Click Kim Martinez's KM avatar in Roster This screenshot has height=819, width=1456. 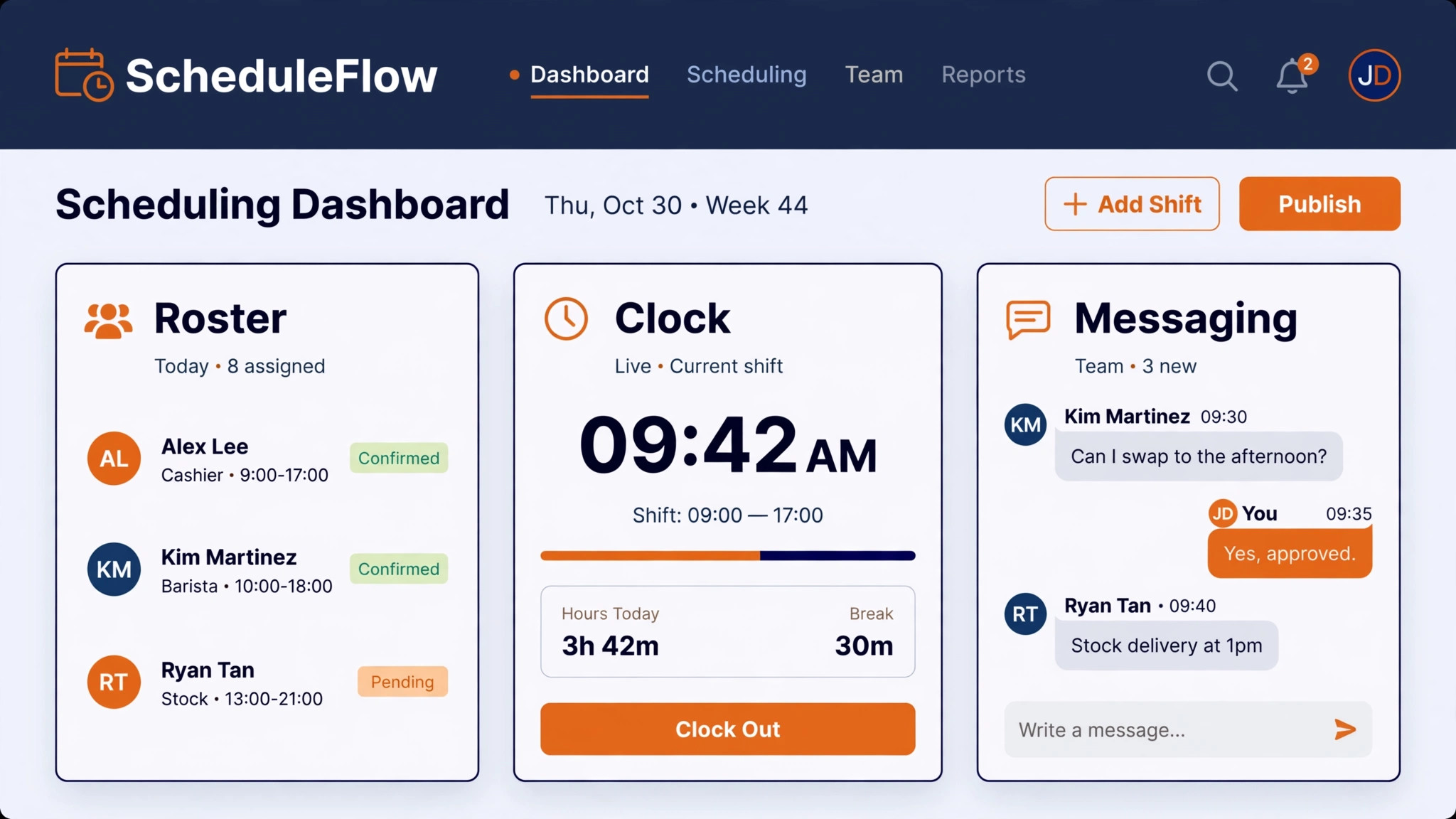coord(114,569)
